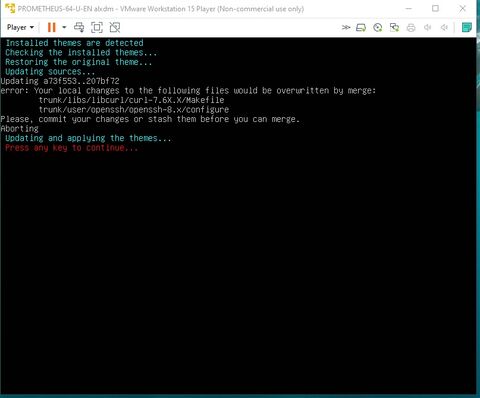Click 'Checking the installed themes...' line
This screenshot has height=398, width=480.
click(x=81, y=53)
